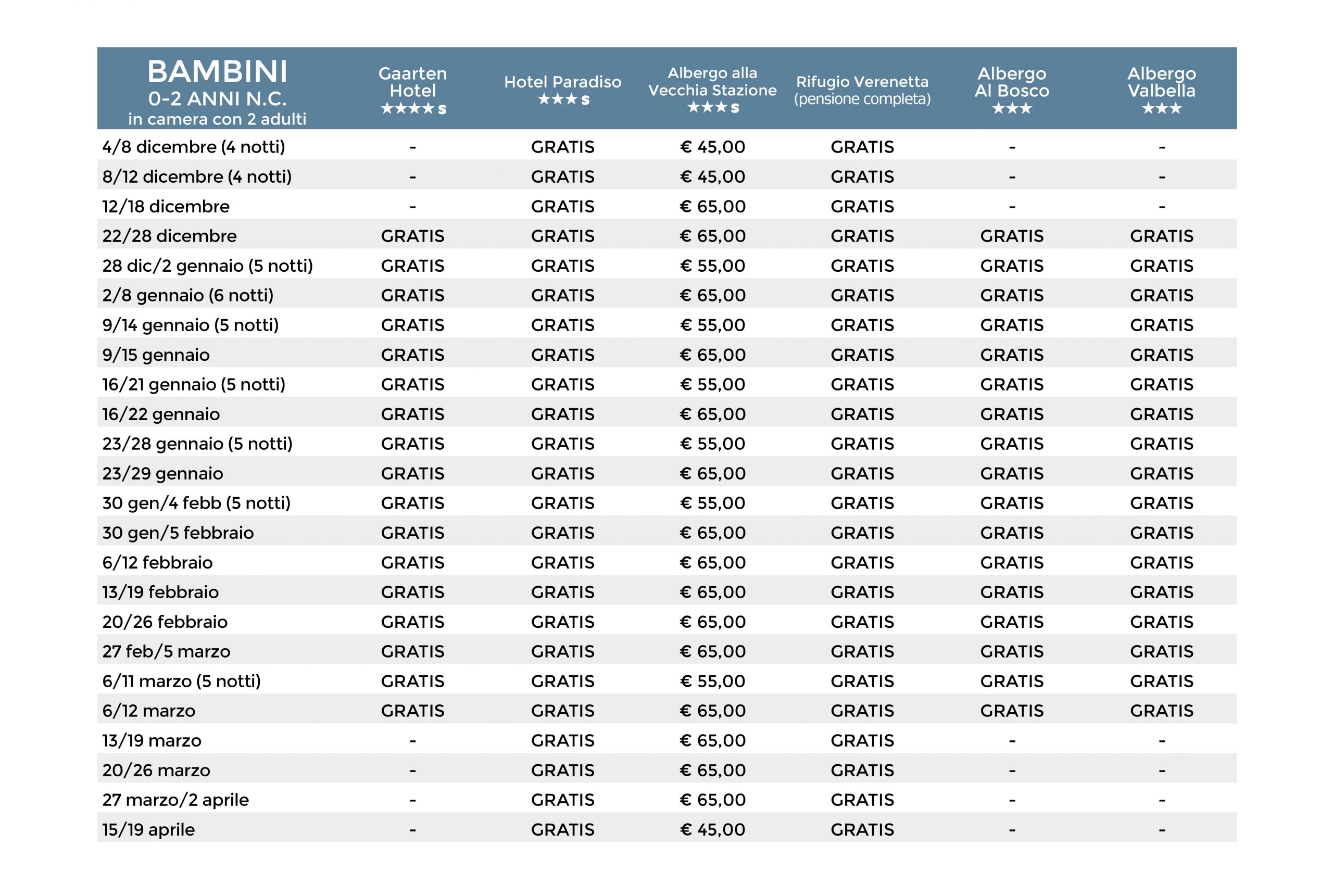Click the 13/19 marzo row label

click(x=152, y=741)
